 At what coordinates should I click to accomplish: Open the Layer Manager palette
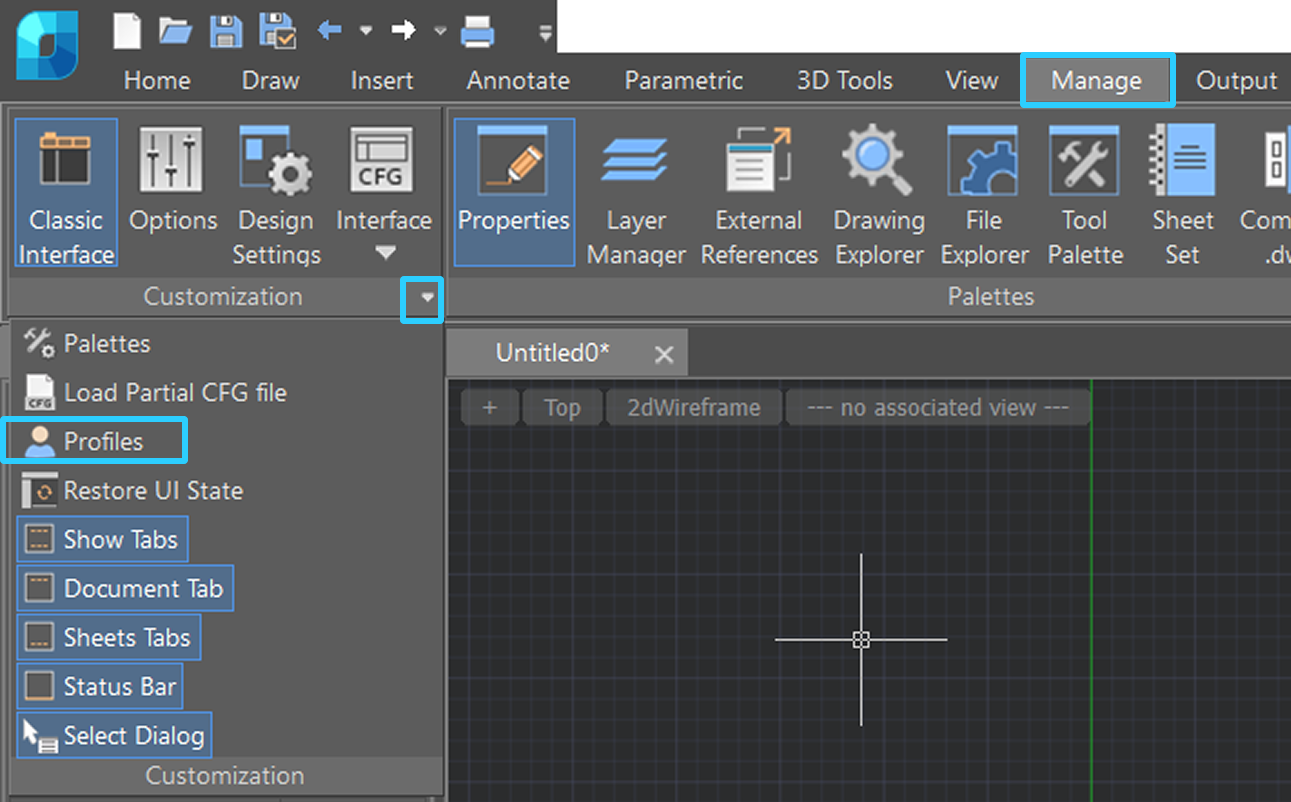635,195
